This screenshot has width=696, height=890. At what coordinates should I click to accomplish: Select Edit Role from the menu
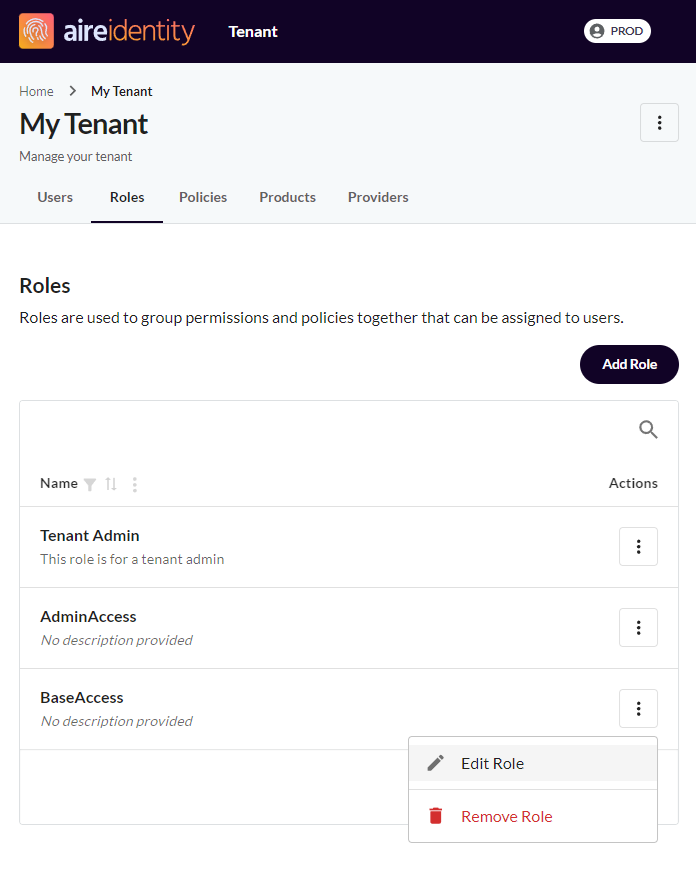point(533,763)
